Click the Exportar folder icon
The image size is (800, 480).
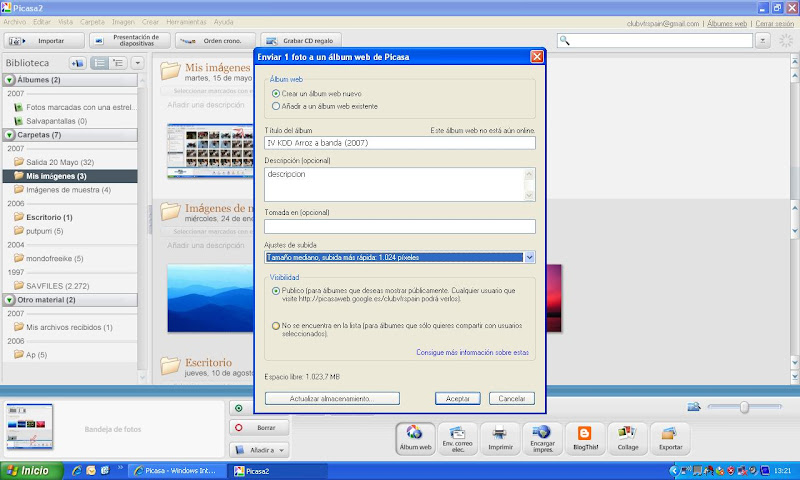pos(670,438)
